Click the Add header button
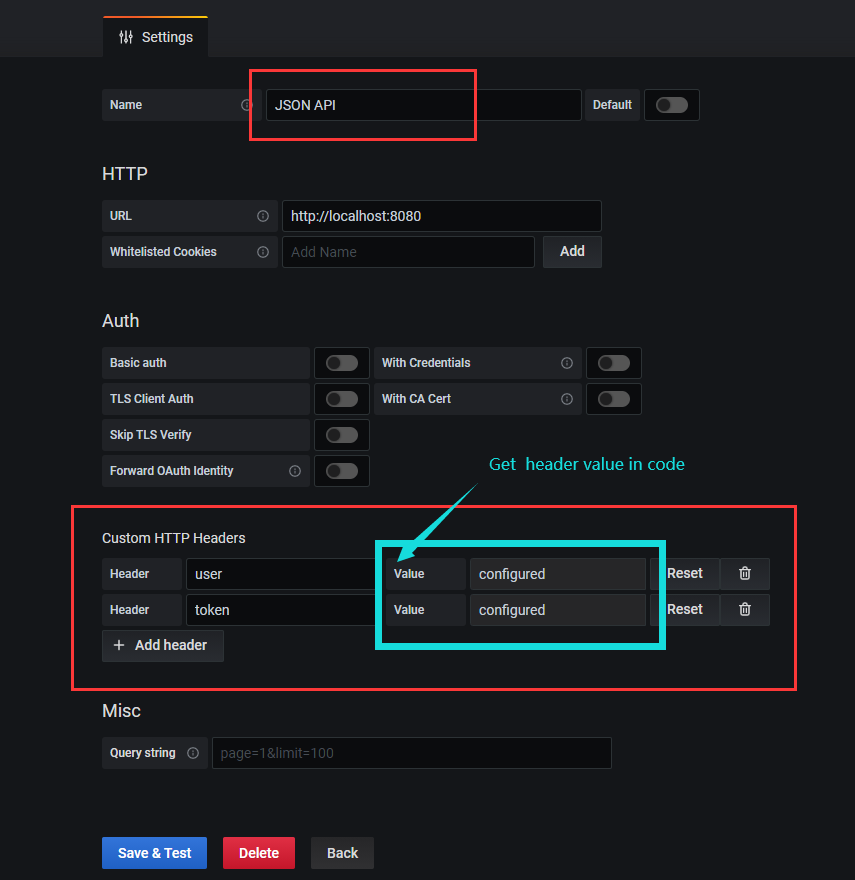The width and height of the screenshot is (855, 880). point(163,645)
